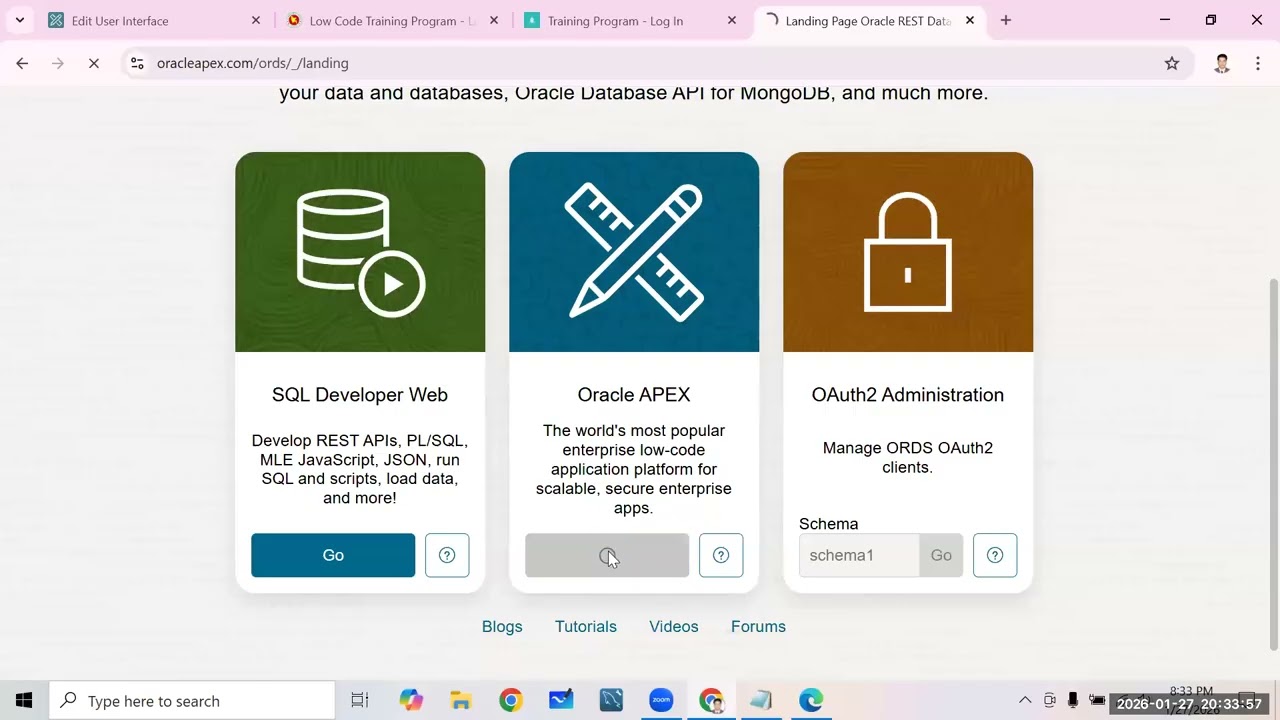Close the Low Code Training Program tab

pos(494,20)
